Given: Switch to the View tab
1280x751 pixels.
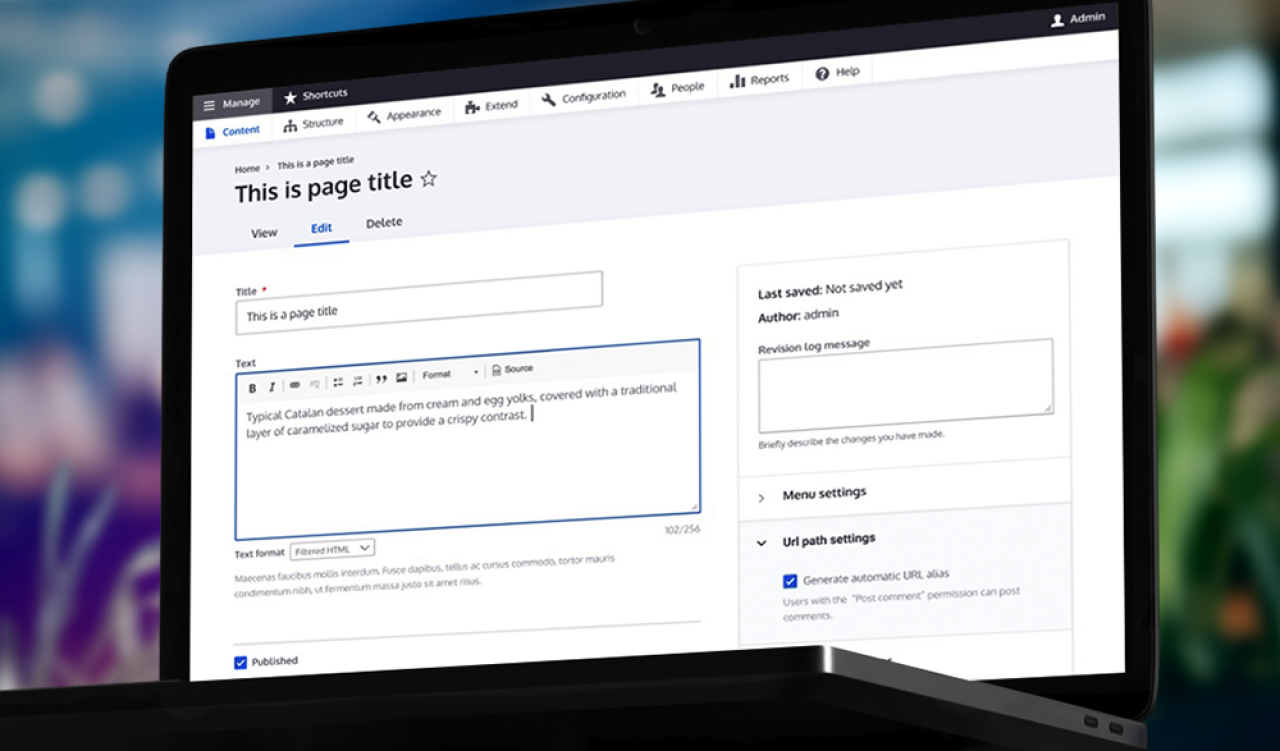Looking at the screenshot, I should click(264, 233).
